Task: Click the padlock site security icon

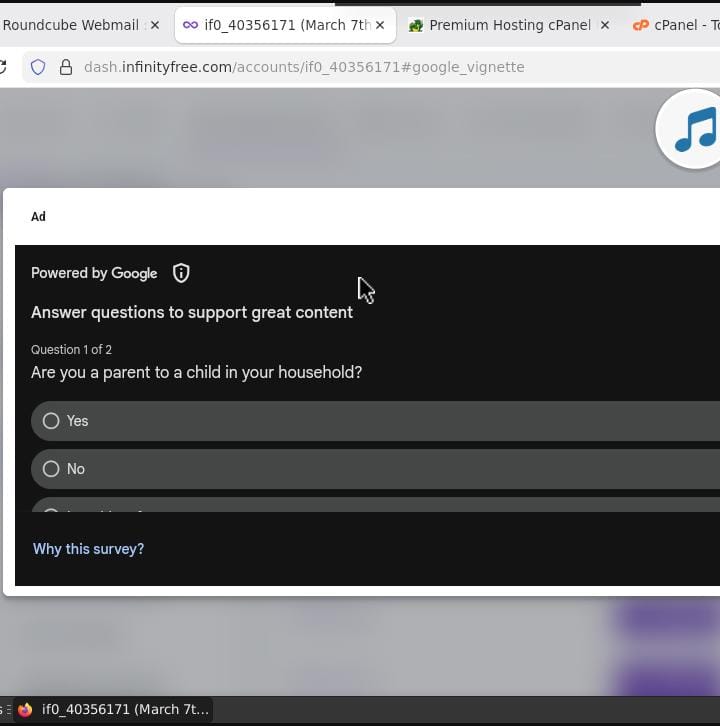Action: pos(66,67)
